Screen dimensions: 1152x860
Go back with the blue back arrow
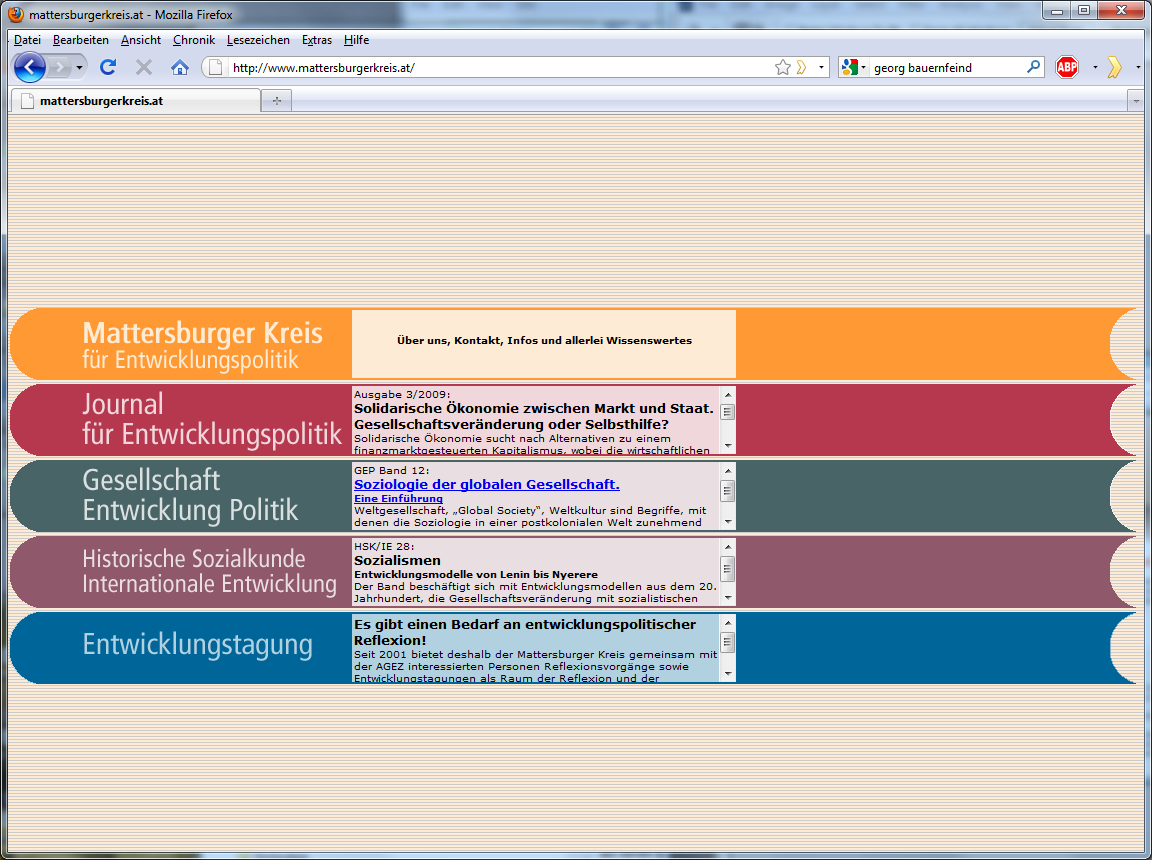coord(29,68)
